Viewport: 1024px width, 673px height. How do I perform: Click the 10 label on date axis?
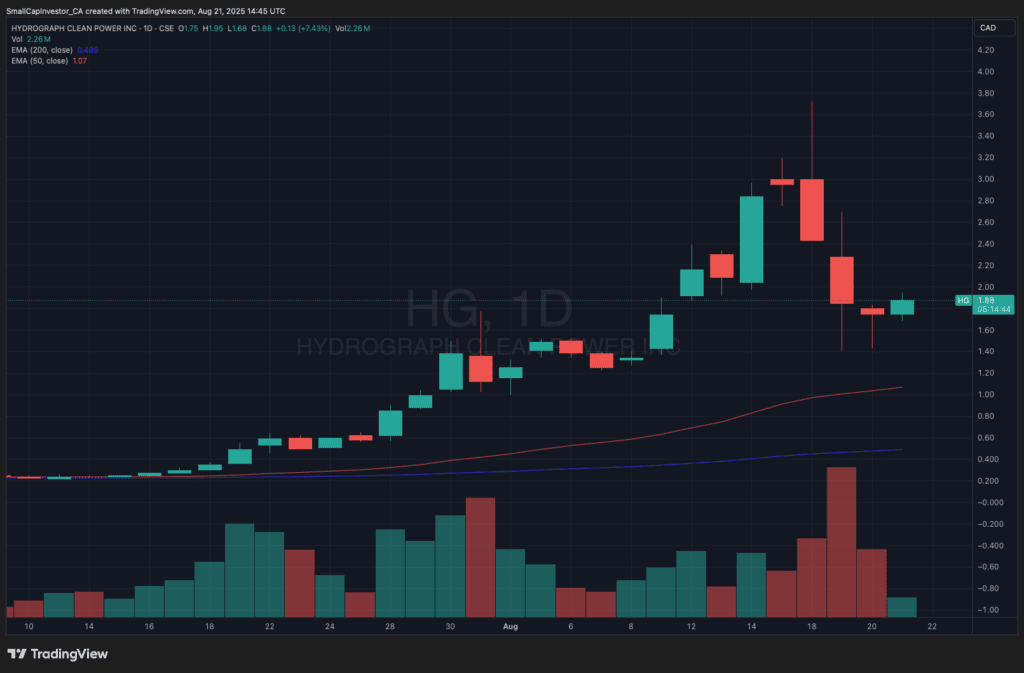[29, 626]
